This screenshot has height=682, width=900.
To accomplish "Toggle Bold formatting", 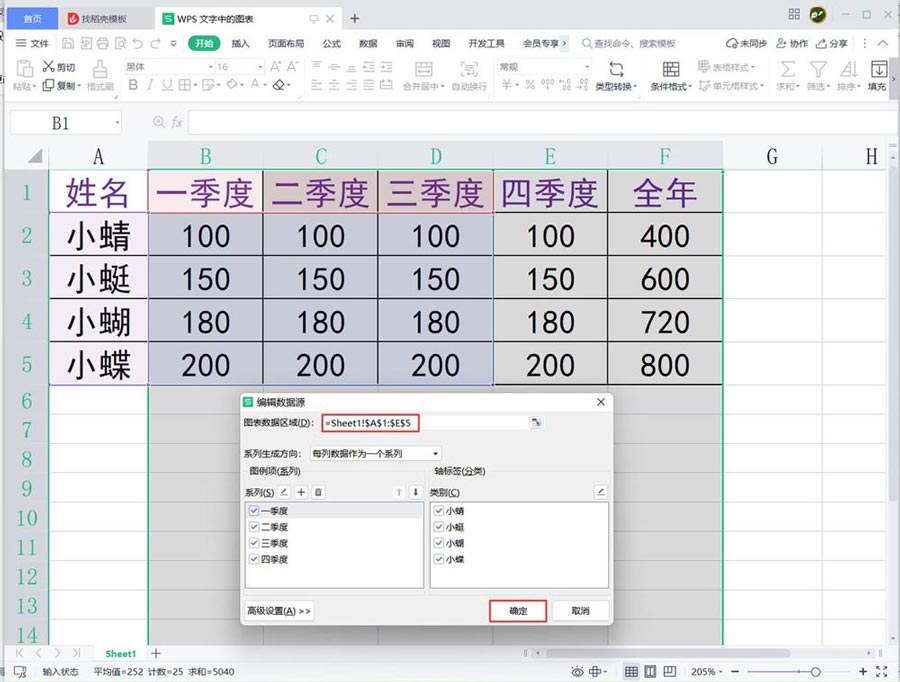I will click(x=133, y=85).
